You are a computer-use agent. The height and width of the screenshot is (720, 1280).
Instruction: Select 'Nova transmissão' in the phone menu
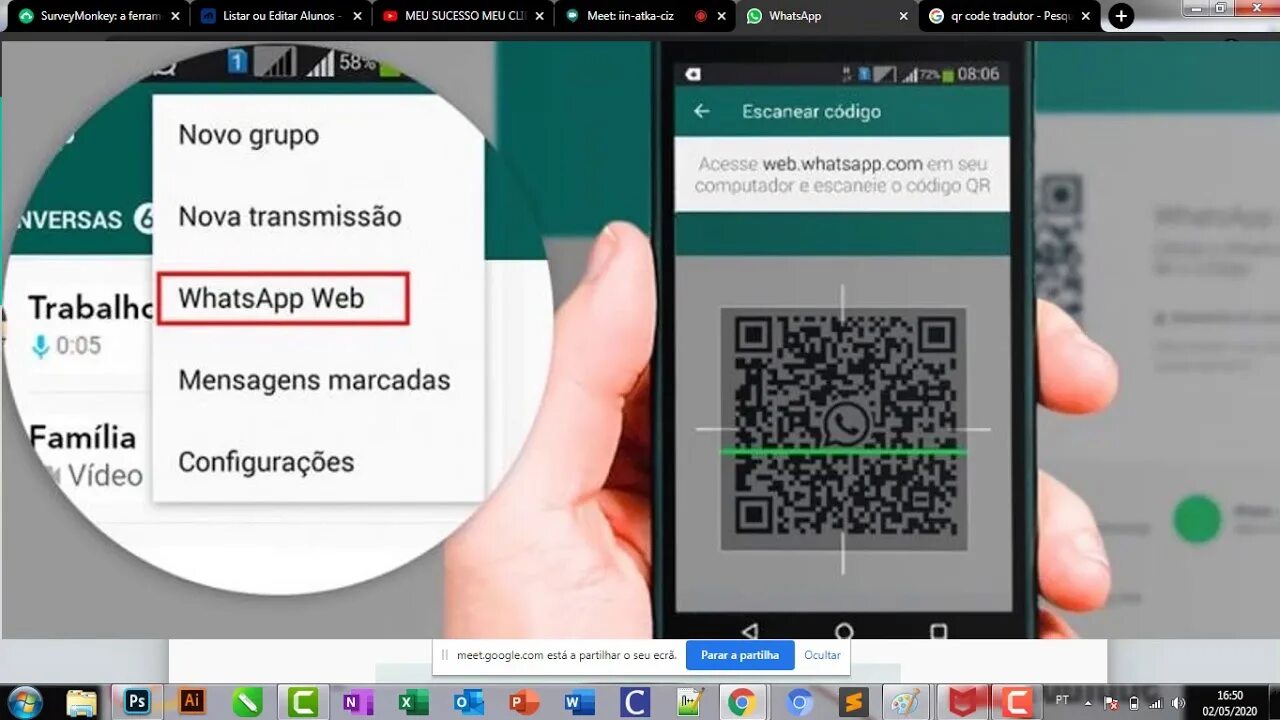(x=290, y=216)
